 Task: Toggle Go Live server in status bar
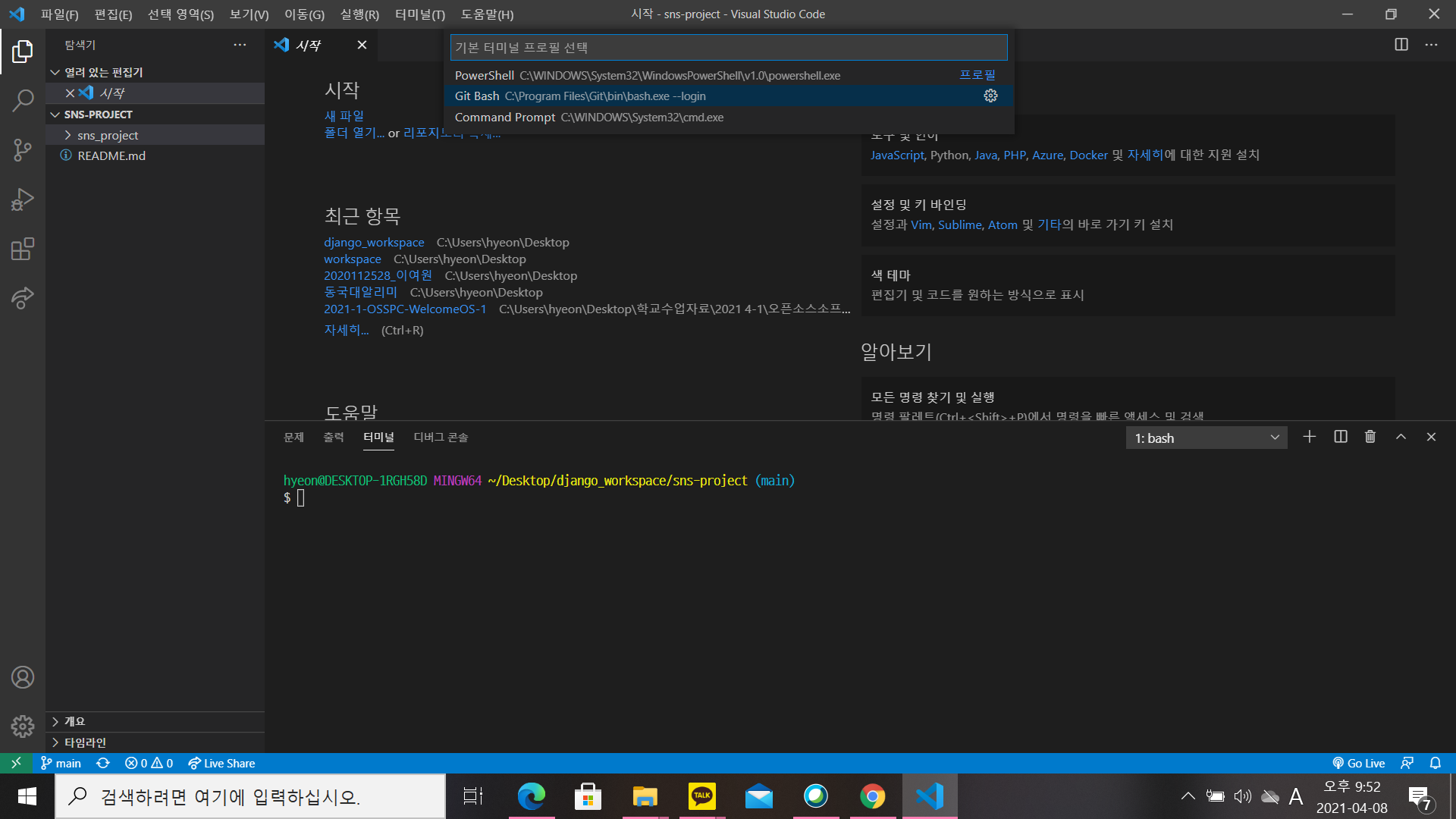1358,763
